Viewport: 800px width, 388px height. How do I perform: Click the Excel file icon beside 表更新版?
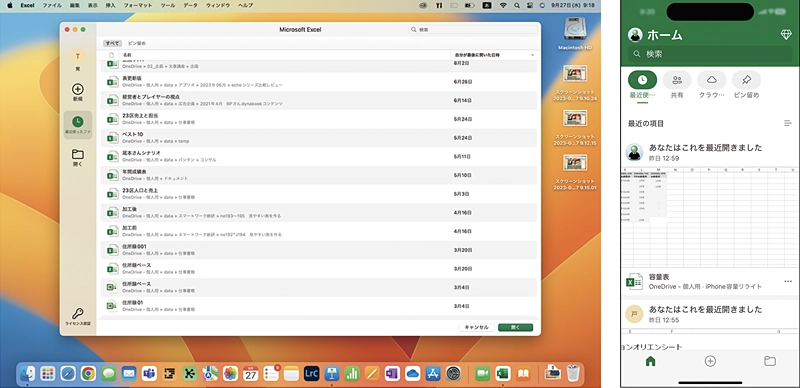coord(112,82)
